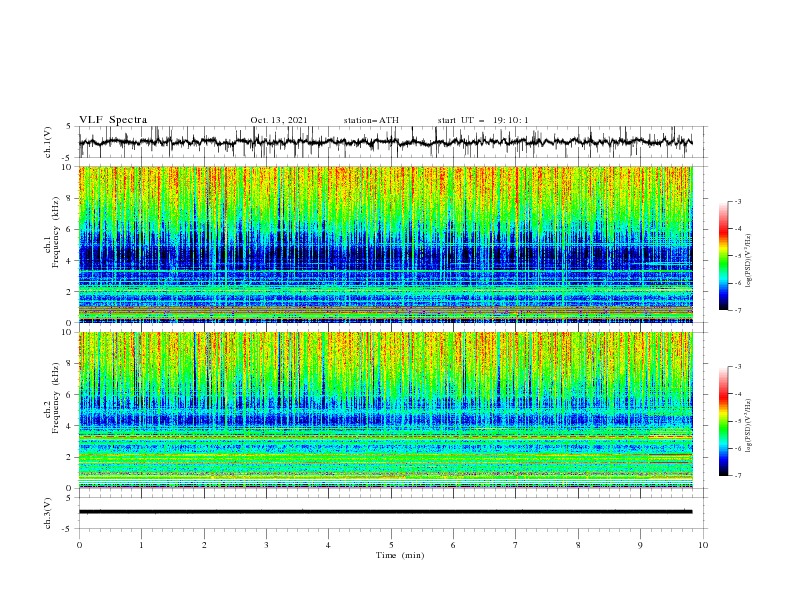Click time axis tick label '8'
This screenshot has height=612, width=792.
coord(578,545)
